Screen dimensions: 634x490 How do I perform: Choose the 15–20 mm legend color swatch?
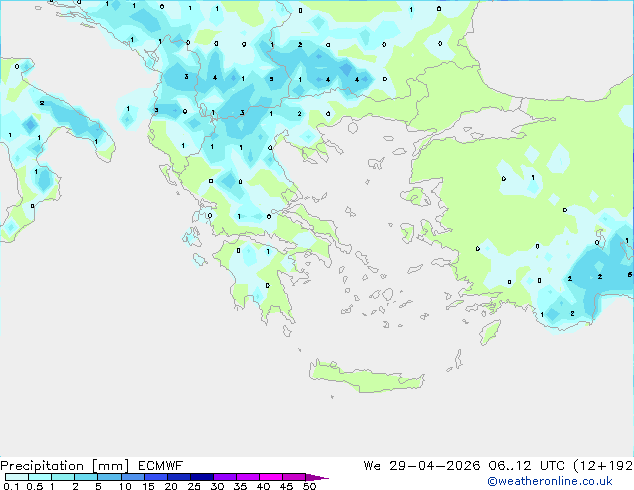(x=156, y=477)
